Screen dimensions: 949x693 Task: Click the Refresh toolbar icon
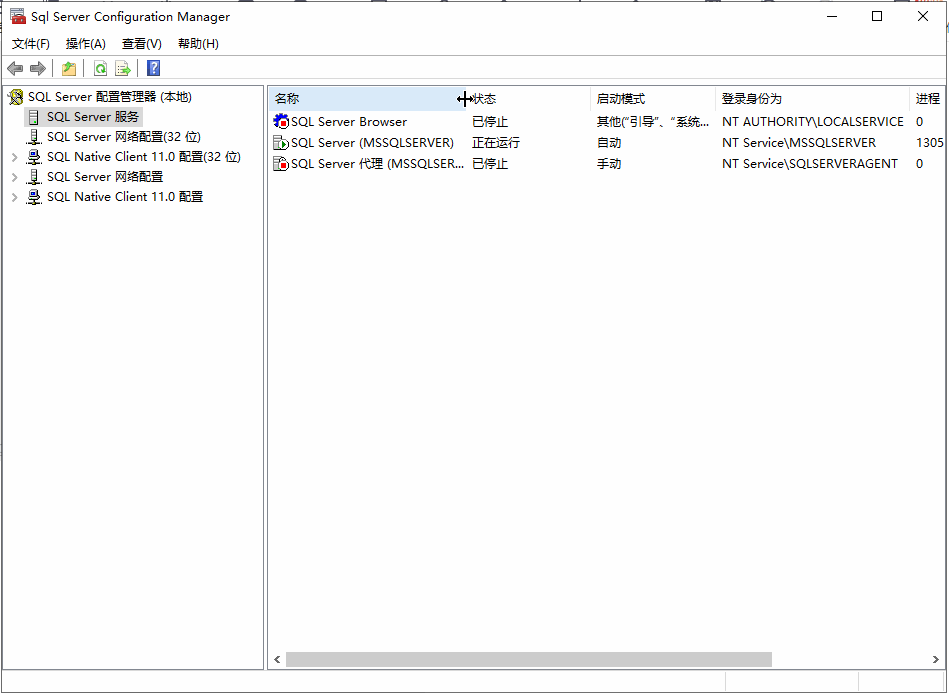tap(100, 68)
